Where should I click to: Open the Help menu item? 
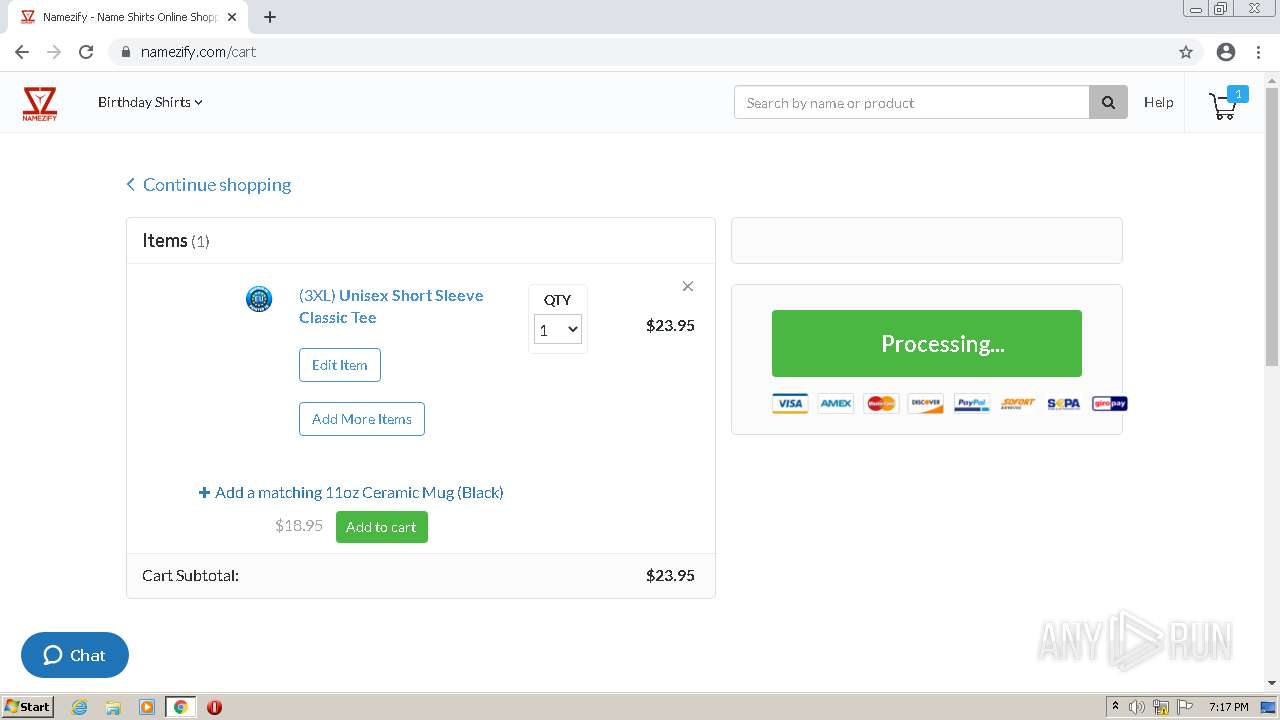(x=1158, y=102)
